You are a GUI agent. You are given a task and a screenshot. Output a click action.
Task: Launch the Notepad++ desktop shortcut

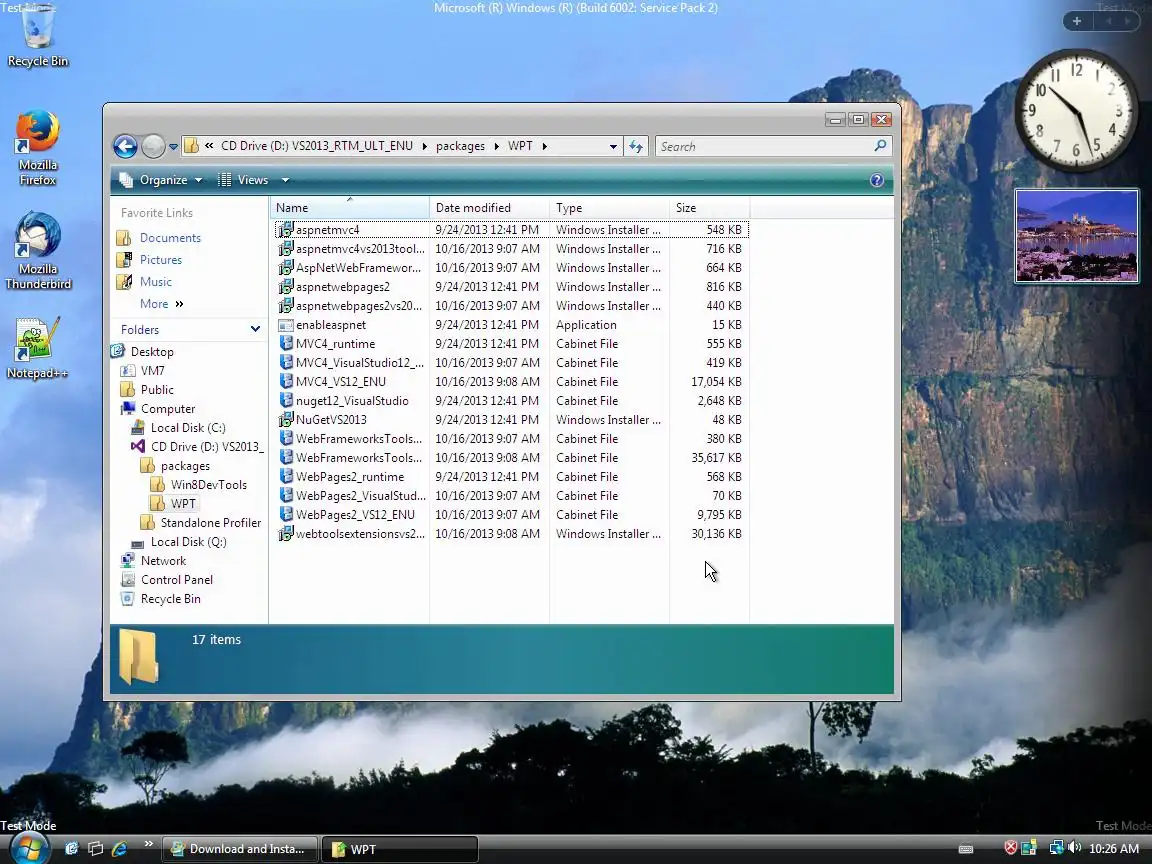point(37,347)
